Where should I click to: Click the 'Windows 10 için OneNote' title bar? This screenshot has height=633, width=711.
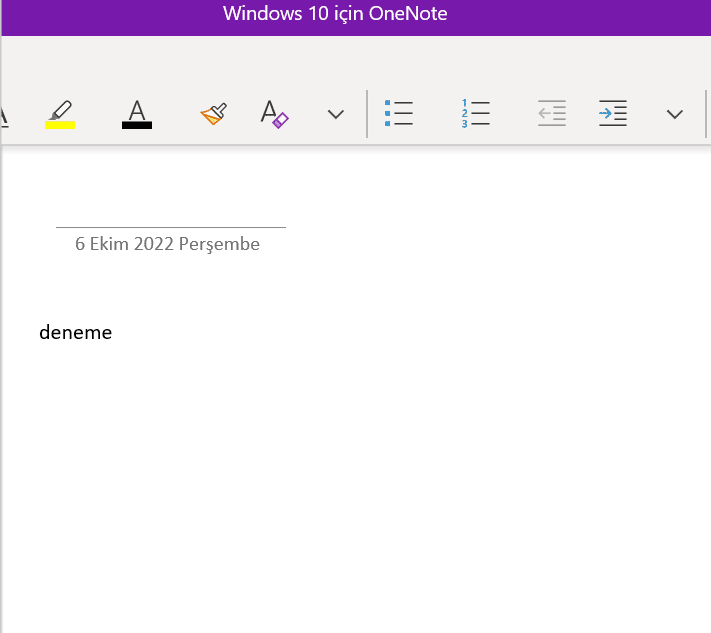(x=335, y=14)
